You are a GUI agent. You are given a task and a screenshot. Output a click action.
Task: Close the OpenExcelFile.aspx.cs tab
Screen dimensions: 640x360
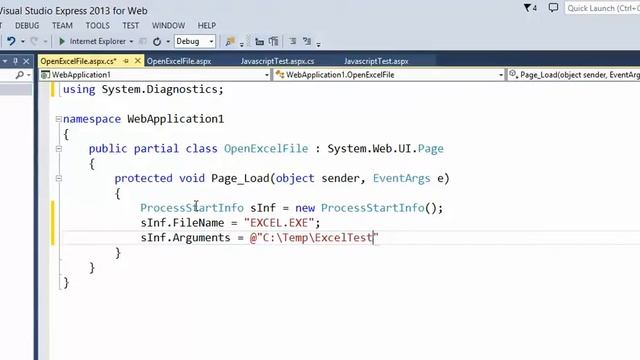click(x=138, y=61)
